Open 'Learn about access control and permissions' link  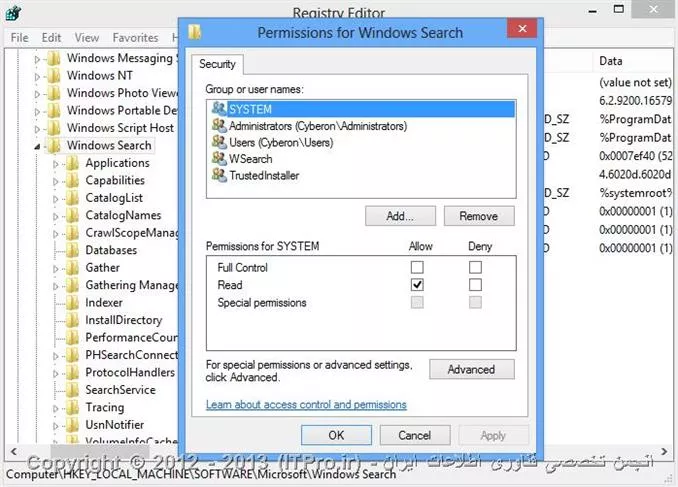coord(306,404)
